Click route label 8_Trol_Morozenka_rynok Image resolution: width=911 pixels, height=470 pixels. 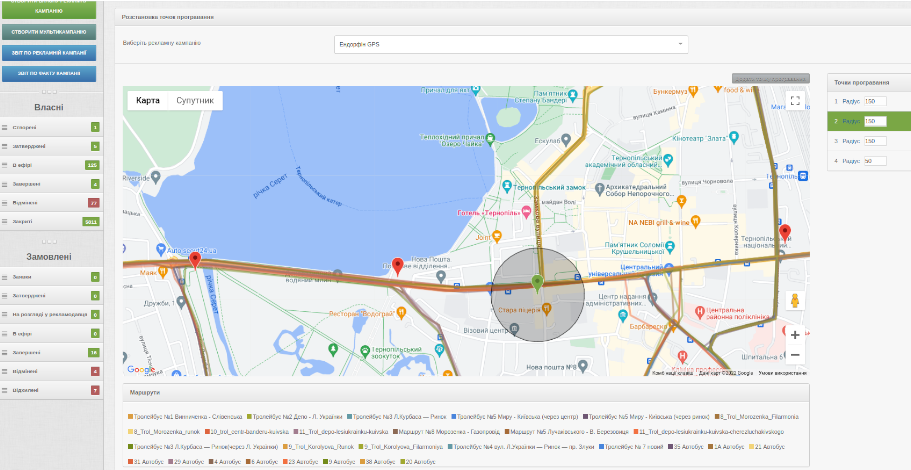pos(167,432)
